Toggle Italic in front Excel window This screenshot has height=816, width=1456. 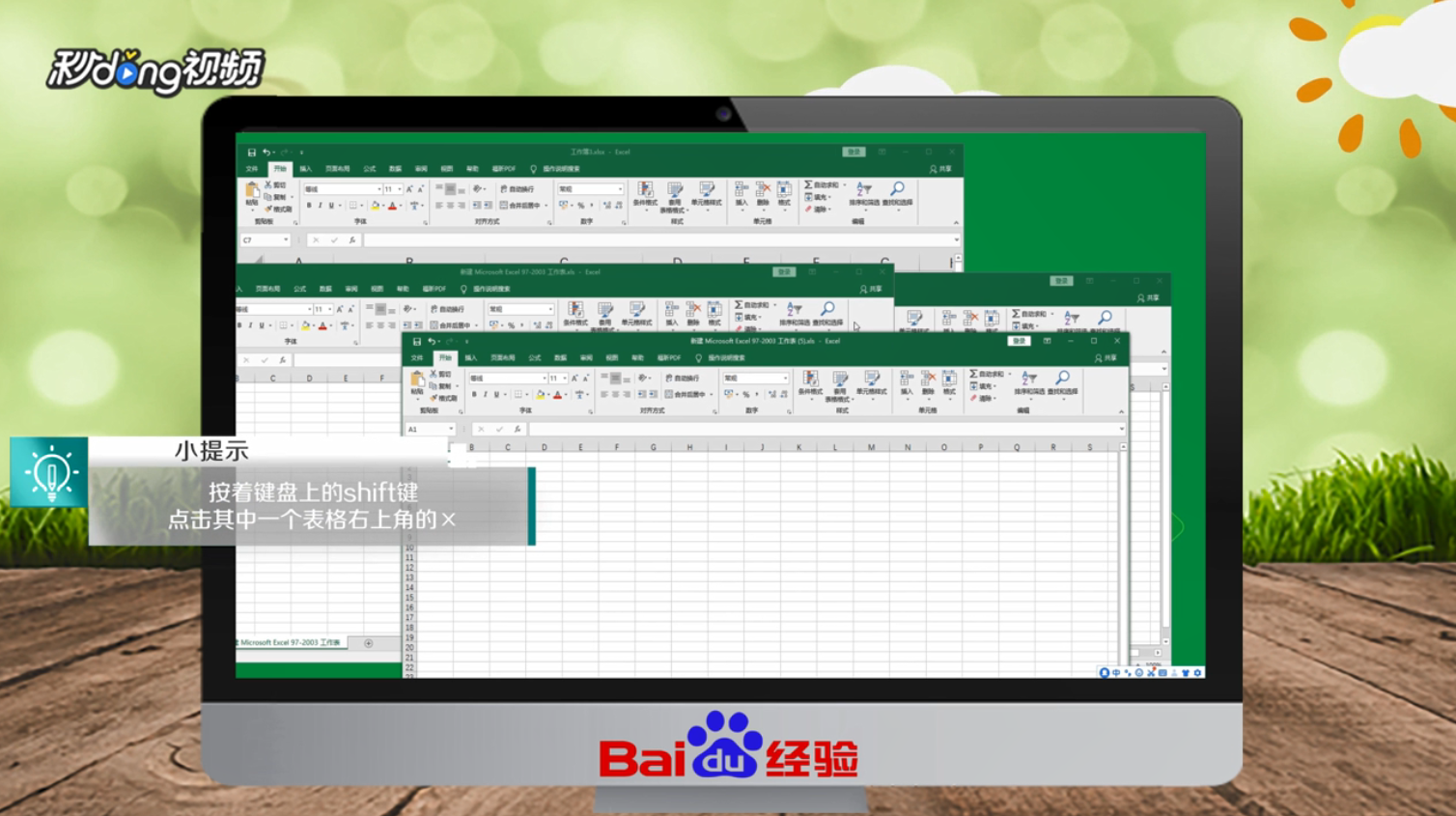(486, 394)
